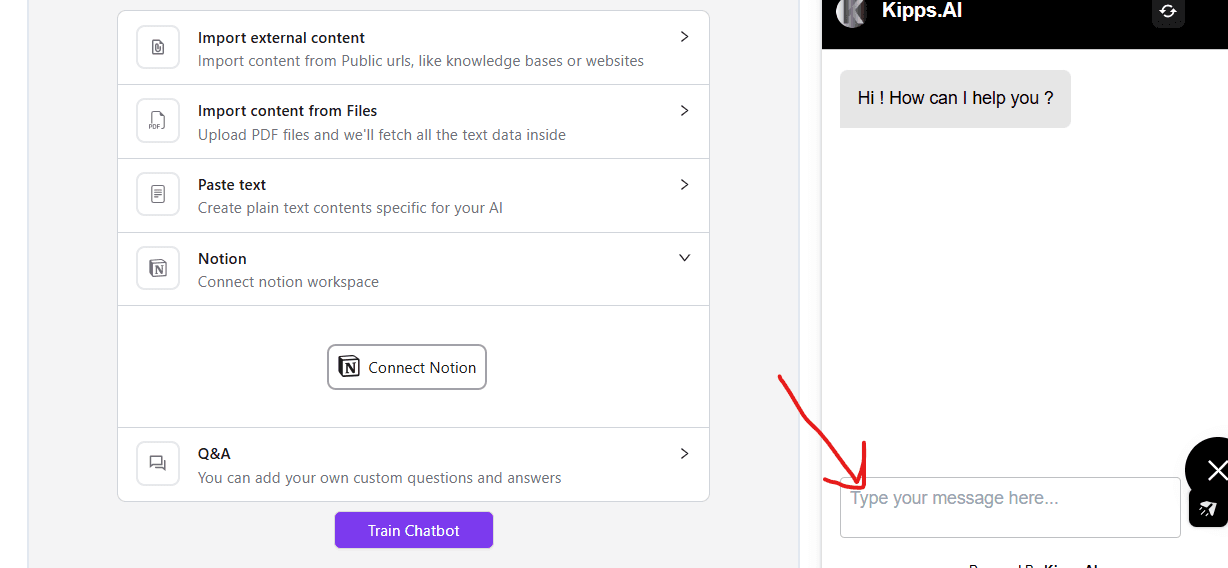Click the PDF file icon
The image size is (1228, 568).
click(x=158, y=121)
